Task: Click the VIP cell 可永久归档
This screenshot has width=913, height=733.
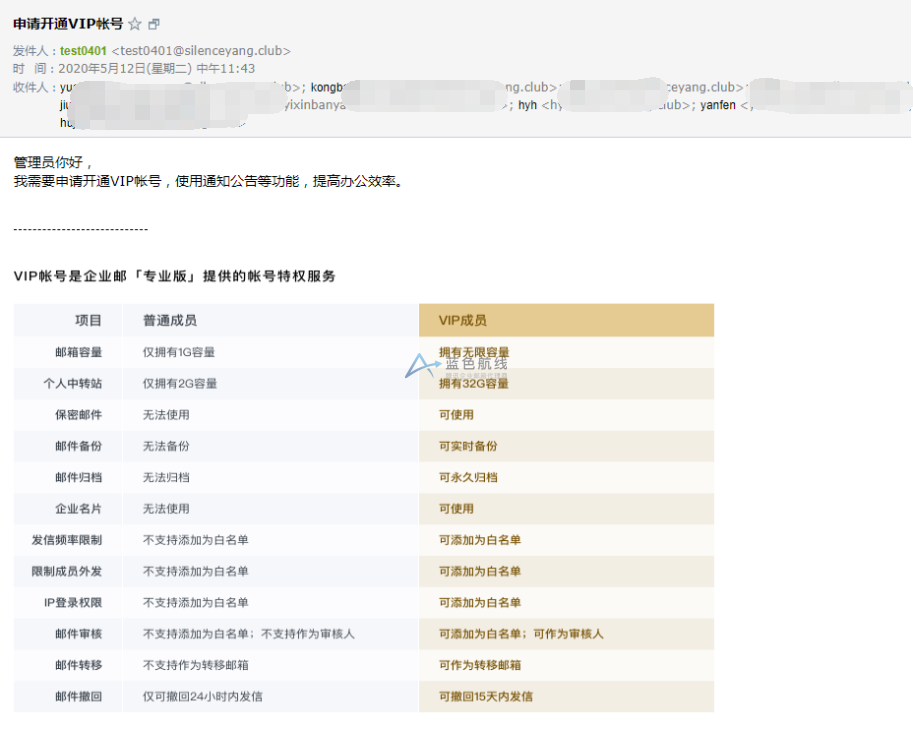Action: click(x=468, y=478)
